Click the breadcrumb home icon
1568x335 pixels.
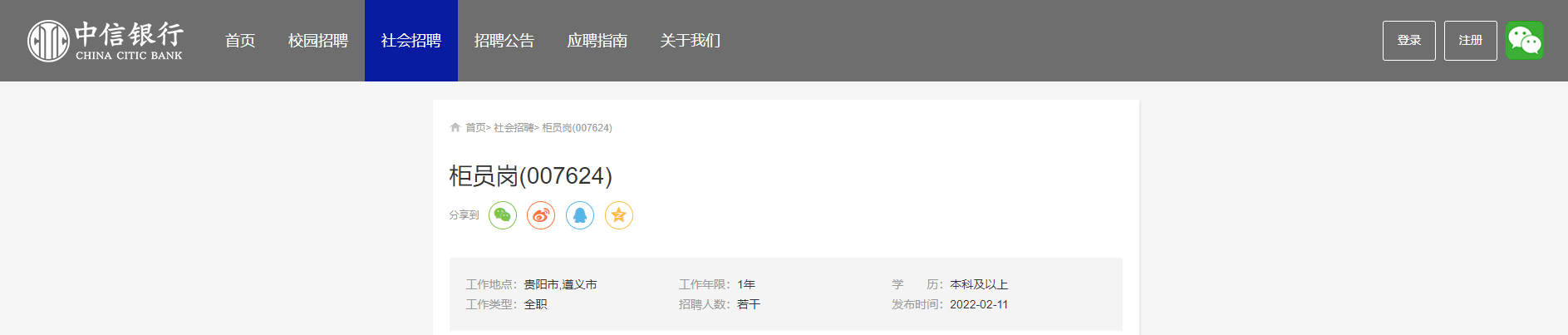click(455, 127)
